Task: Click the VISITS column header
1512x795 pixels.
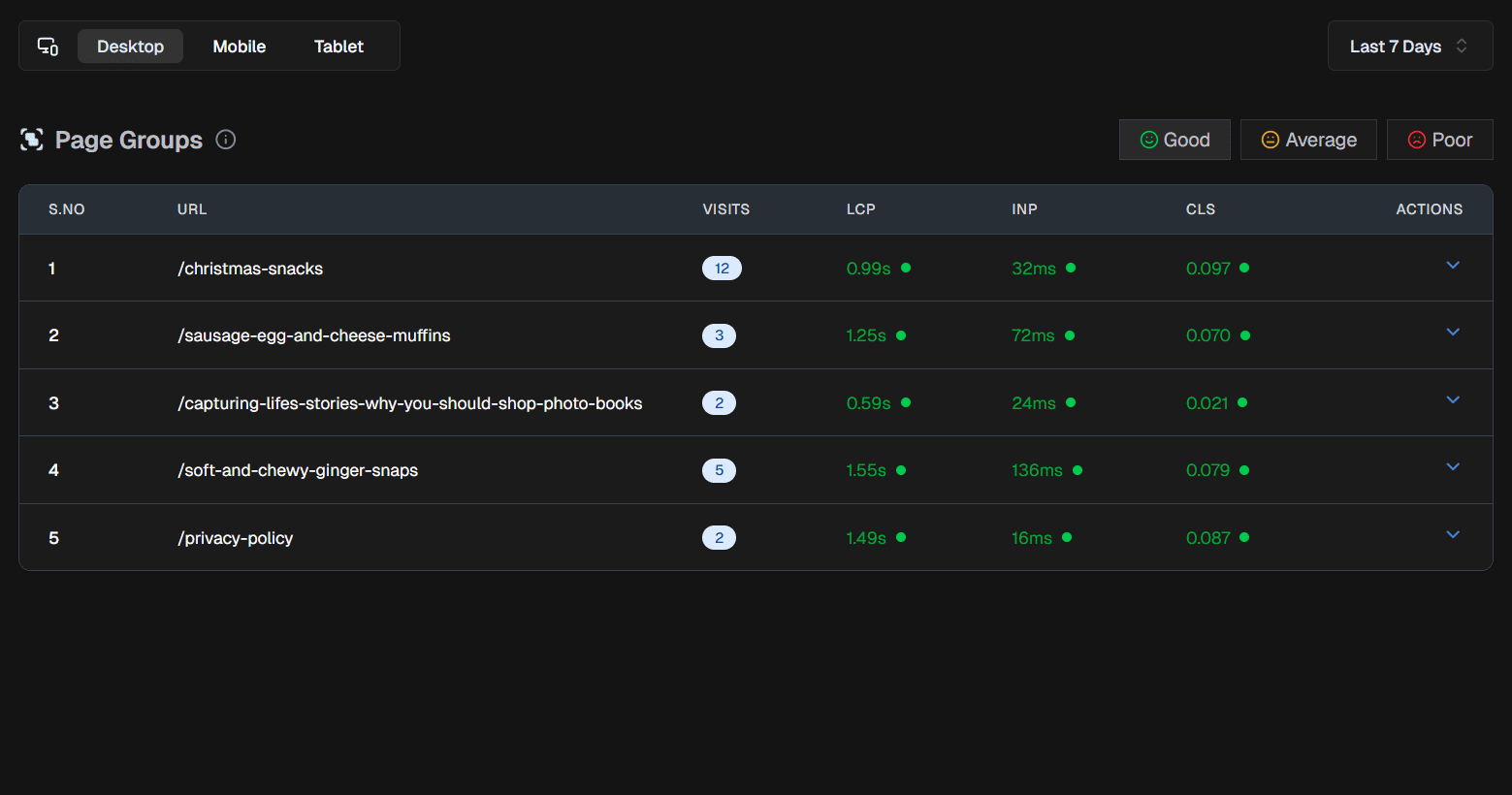Action: [725, 209]
